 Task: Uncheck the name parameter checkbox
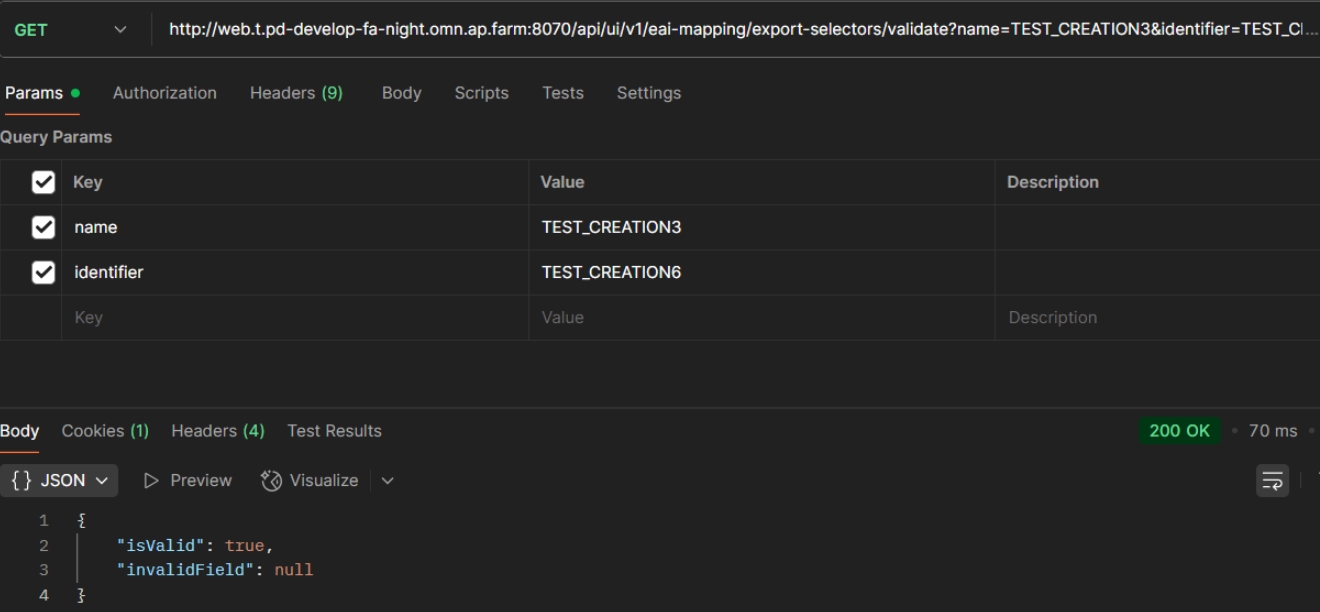43,227
